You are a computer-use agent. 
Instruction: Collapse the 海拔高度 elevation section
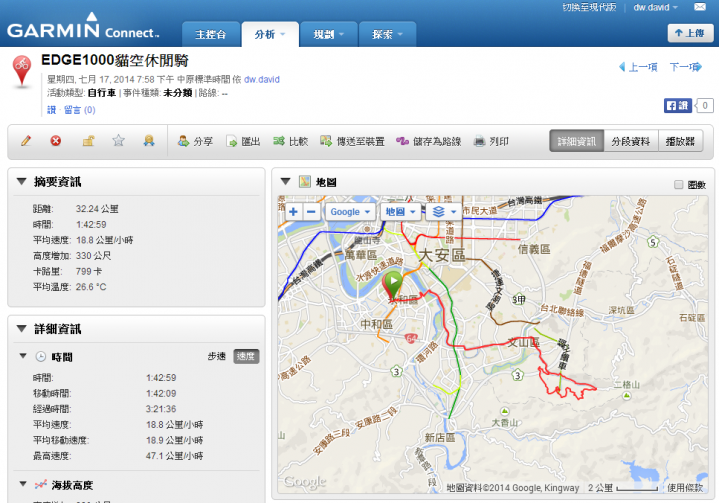(22, 484)
